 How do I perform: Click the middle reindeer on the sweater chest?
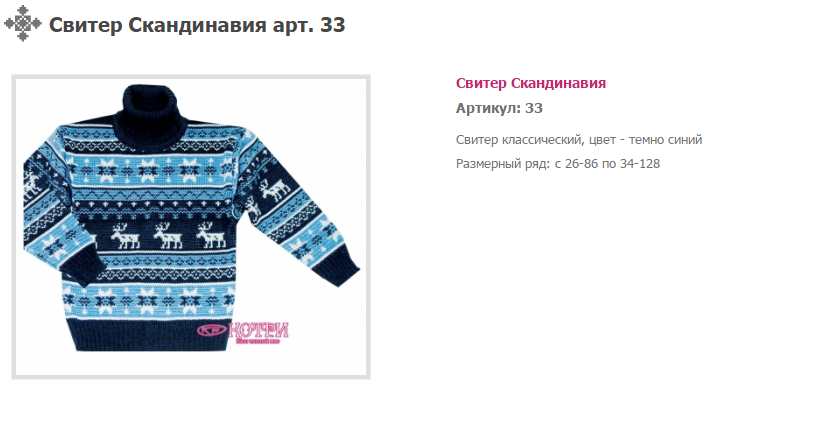coord(168,236)
